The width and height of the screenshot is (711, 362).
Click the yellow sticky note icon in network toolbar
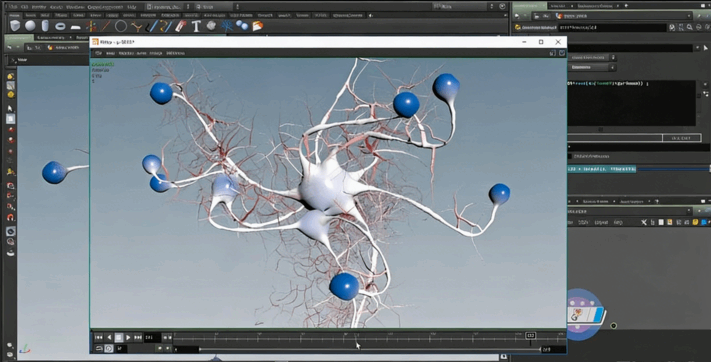tap(695, 222)
